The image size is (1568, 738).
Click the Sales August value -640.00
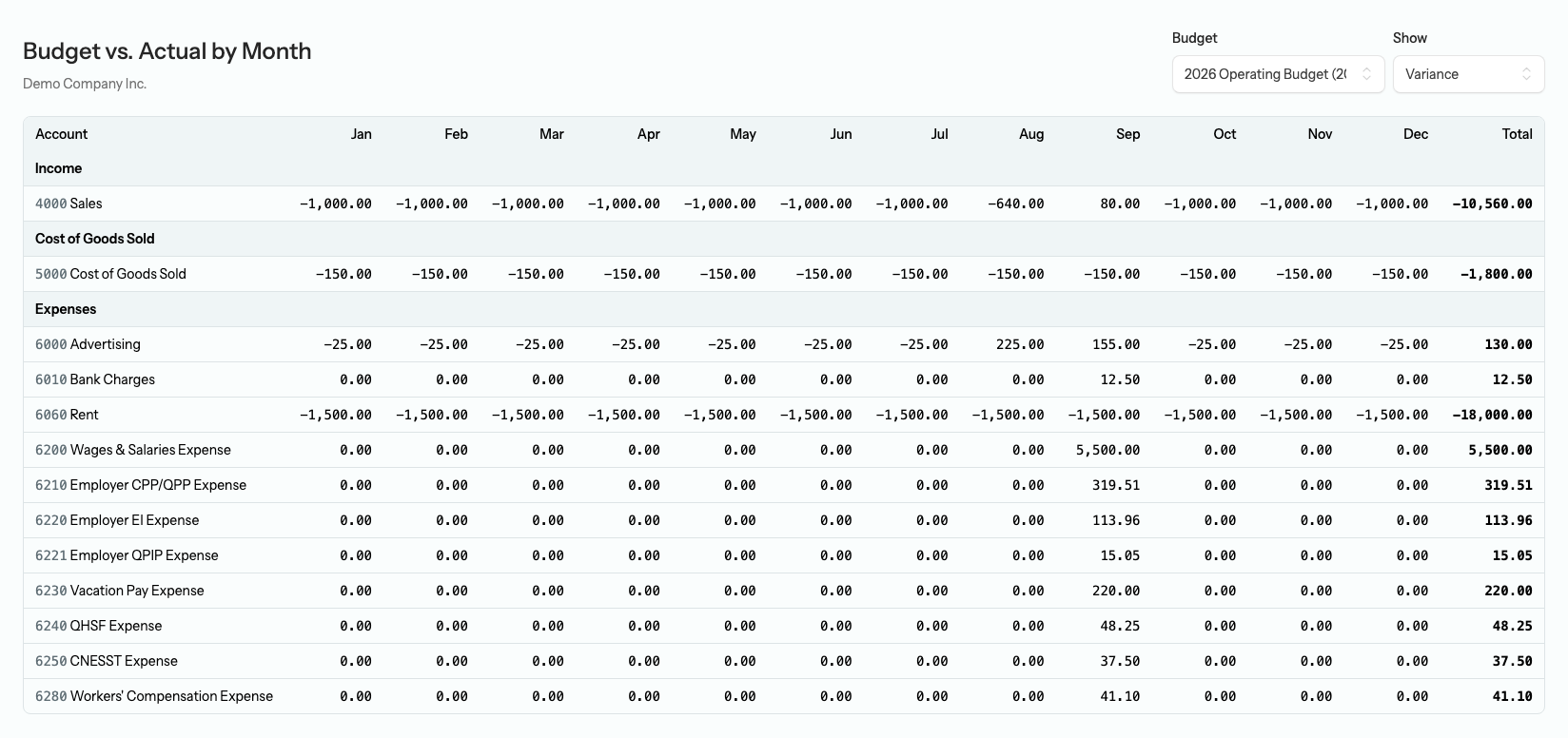[x=1015, y=204]
